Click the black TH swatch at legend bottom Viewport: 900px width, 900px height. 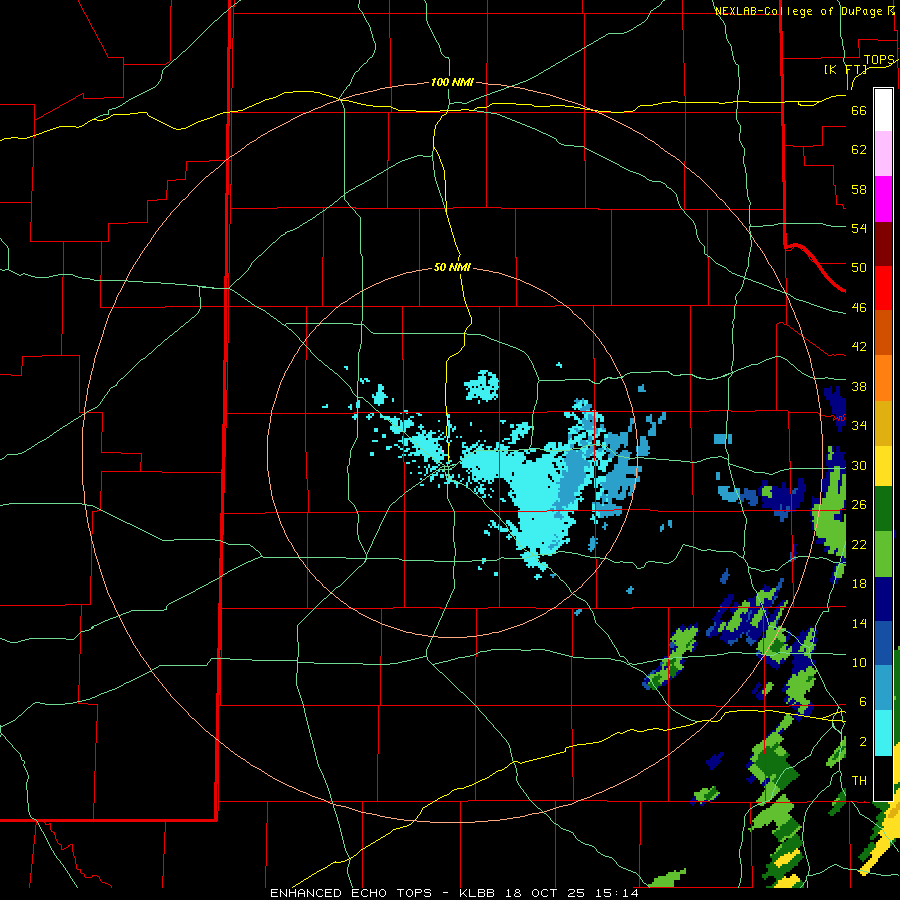coord(883,778)
